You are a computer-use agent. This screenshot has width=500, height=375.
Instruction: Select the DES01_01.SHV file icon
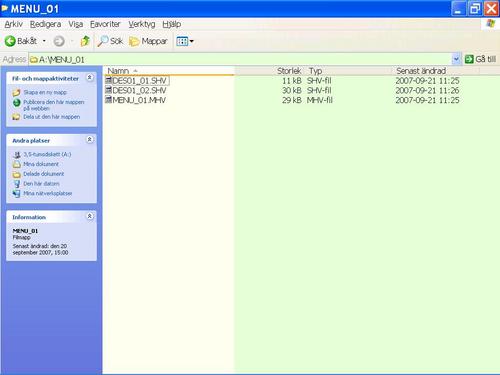coord(108,80)
